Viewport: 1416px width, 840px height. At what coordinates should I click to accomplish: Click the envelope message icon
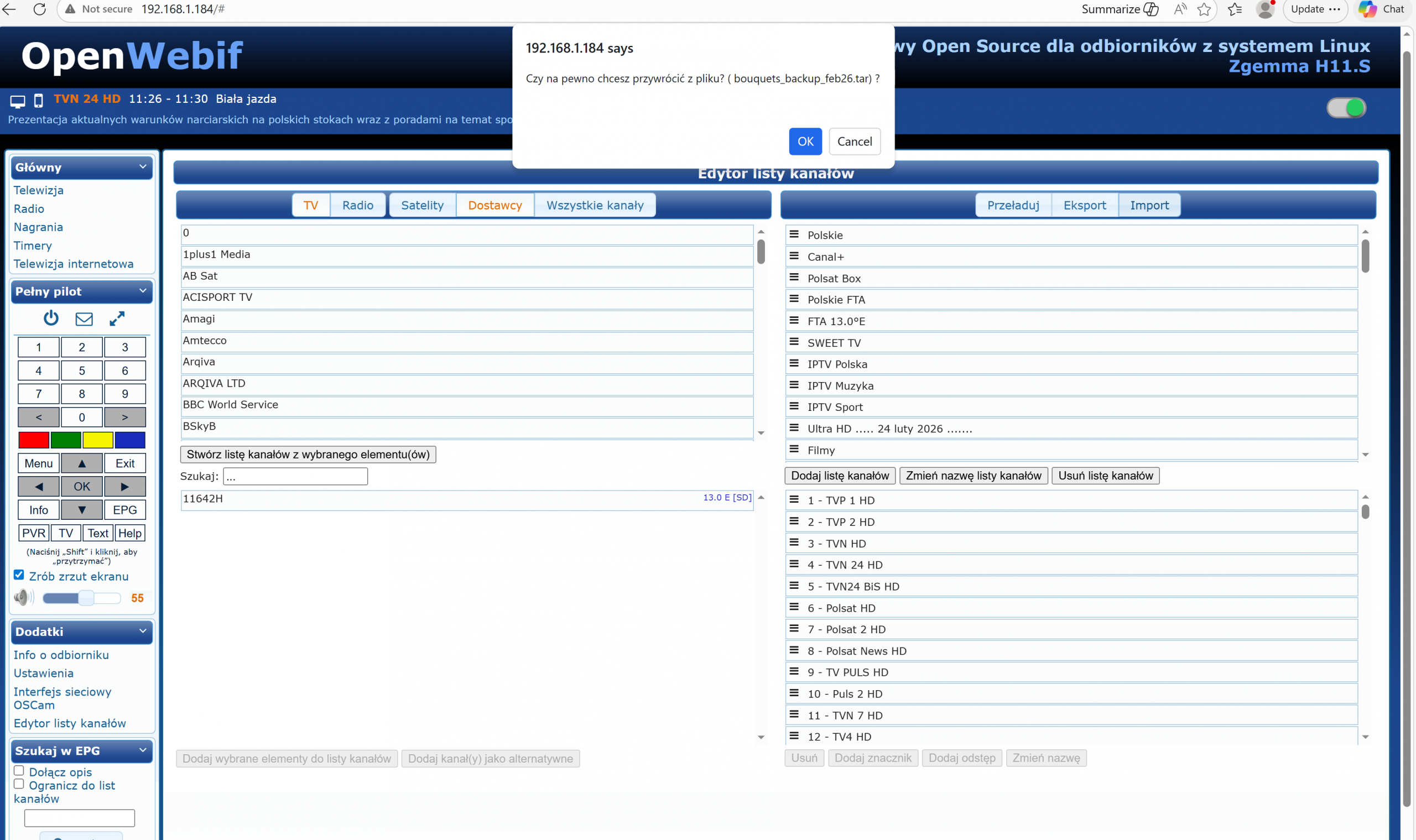tap(84, 319)
